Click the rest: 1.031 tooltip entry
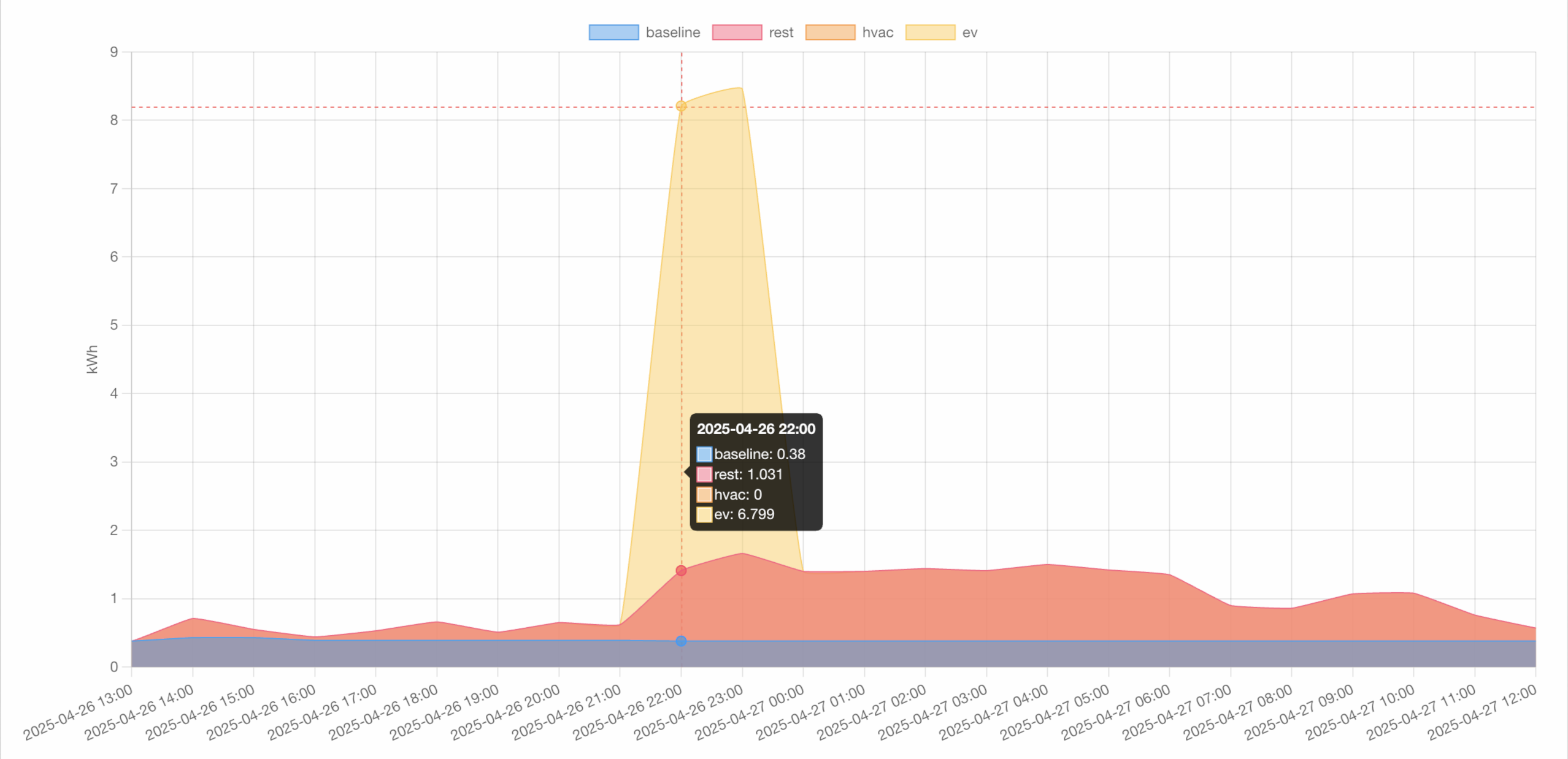The height and width of the screenshot is (759, 1568). tap(748, 475)
